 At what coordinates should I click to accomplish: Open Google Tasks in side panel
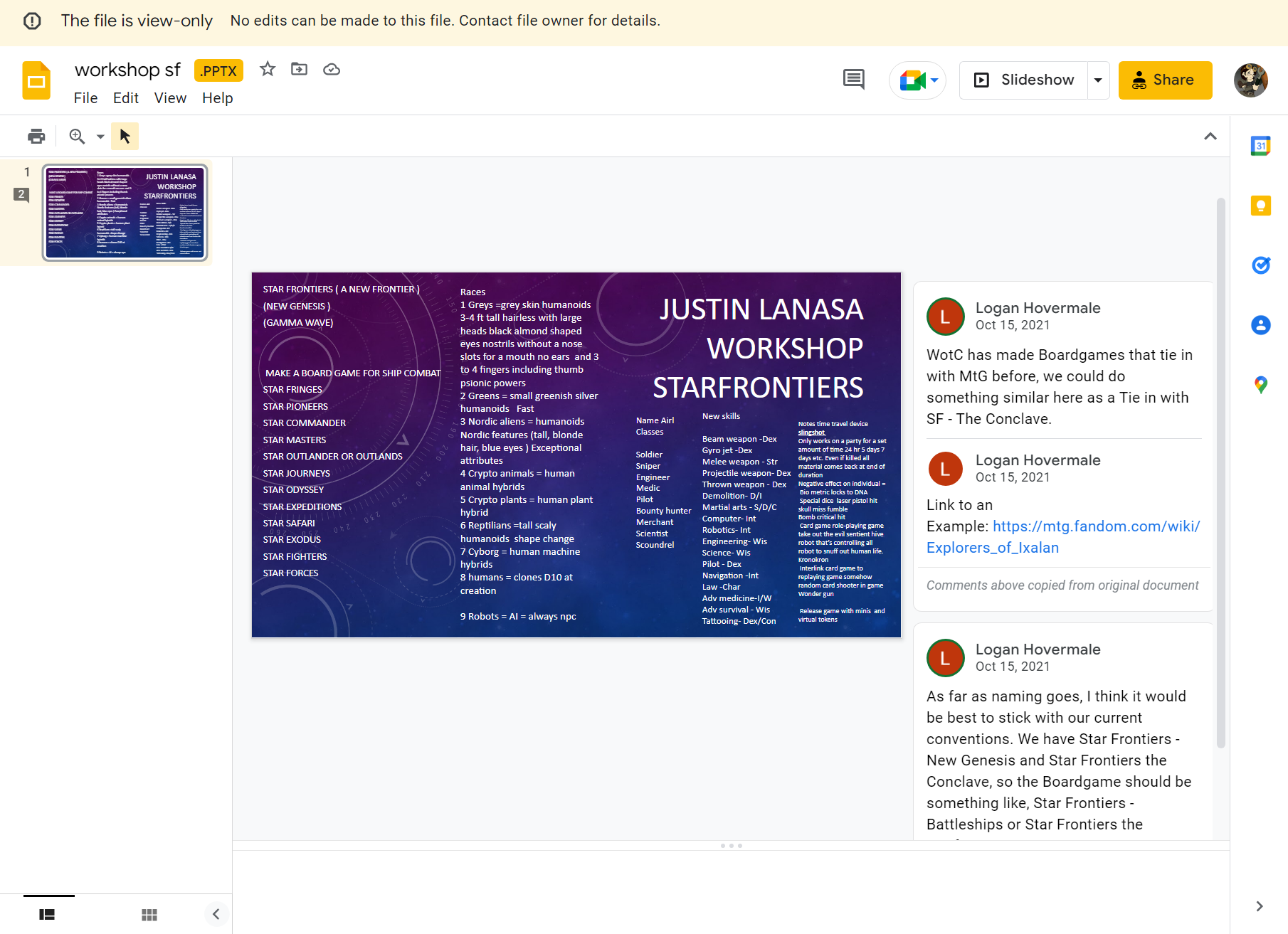[1260, 265]
